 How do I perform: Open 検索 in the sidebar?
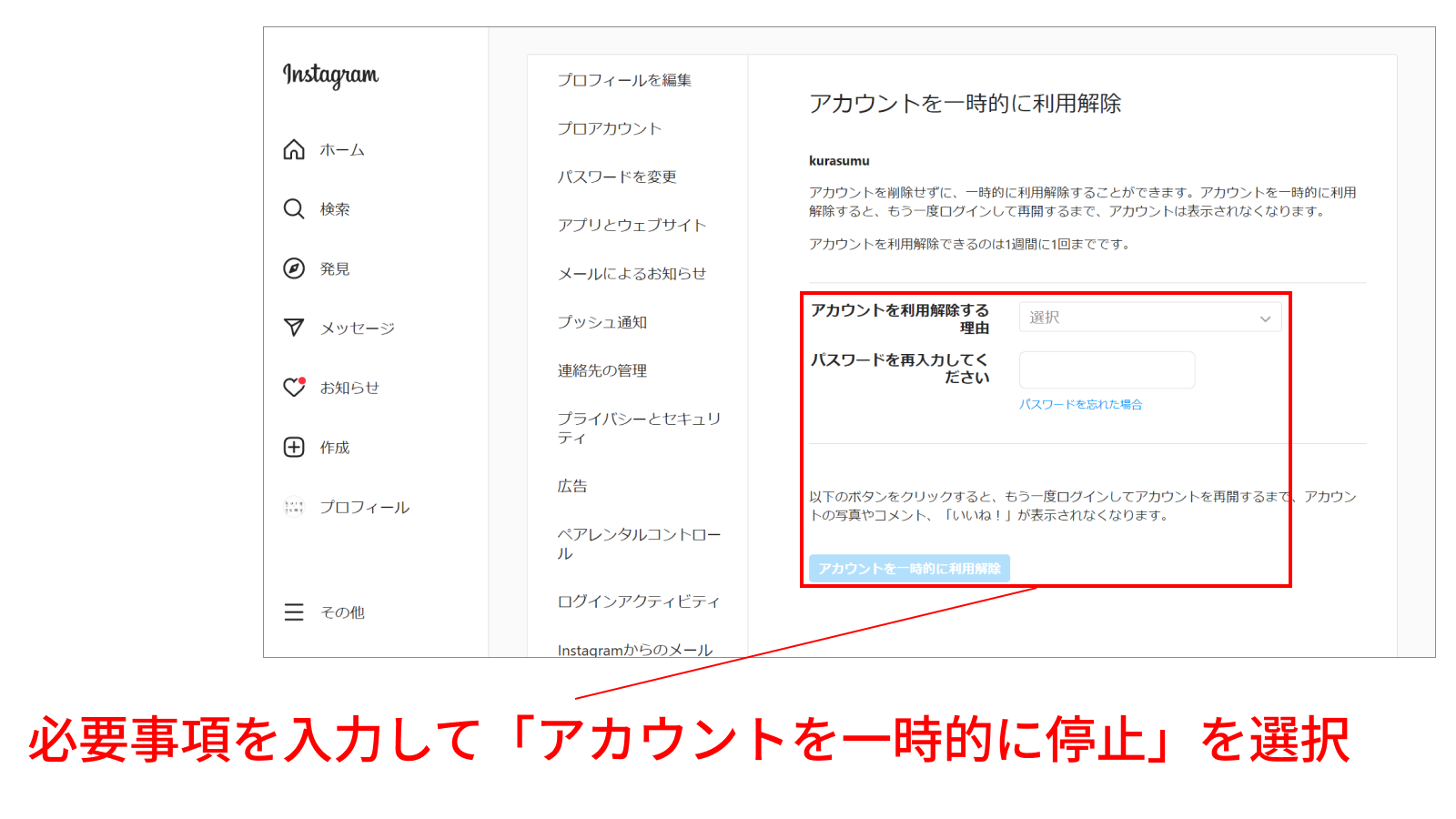335,209
